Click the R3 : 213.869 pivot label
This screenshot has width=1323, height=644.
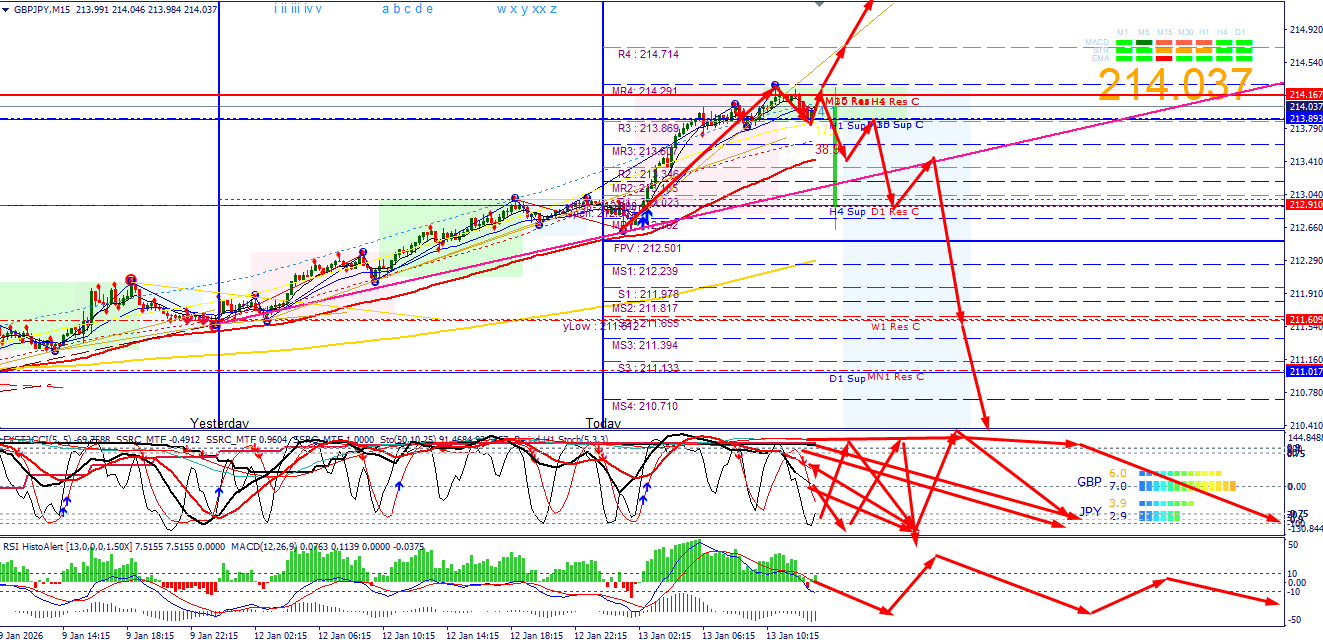[x=648, y=128]
